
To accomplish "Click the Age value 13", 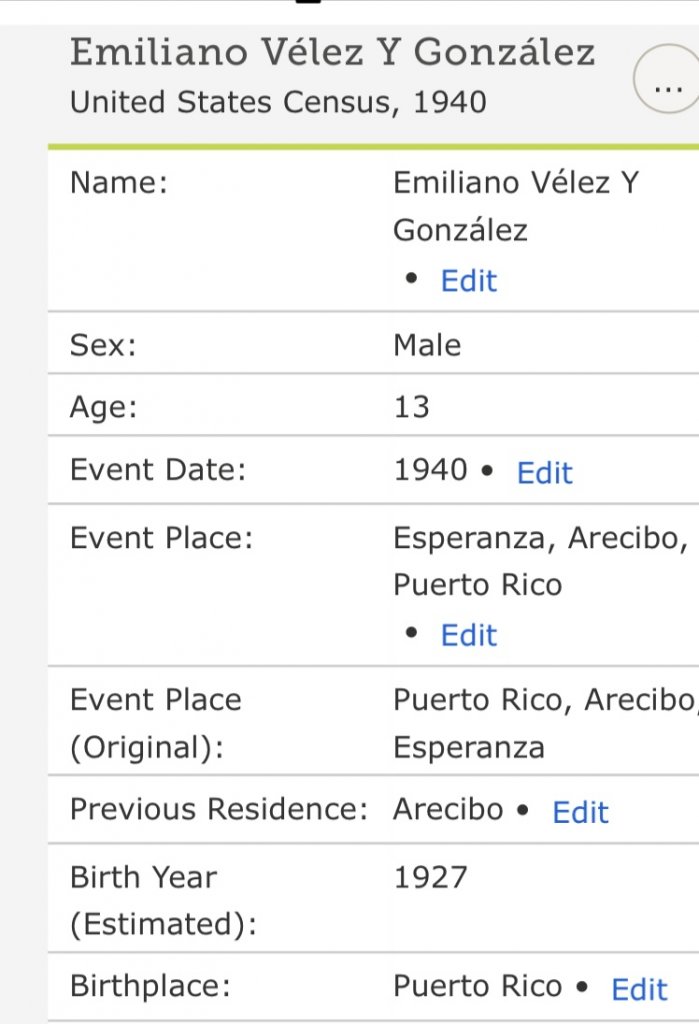I will click(x=411, y=407).
